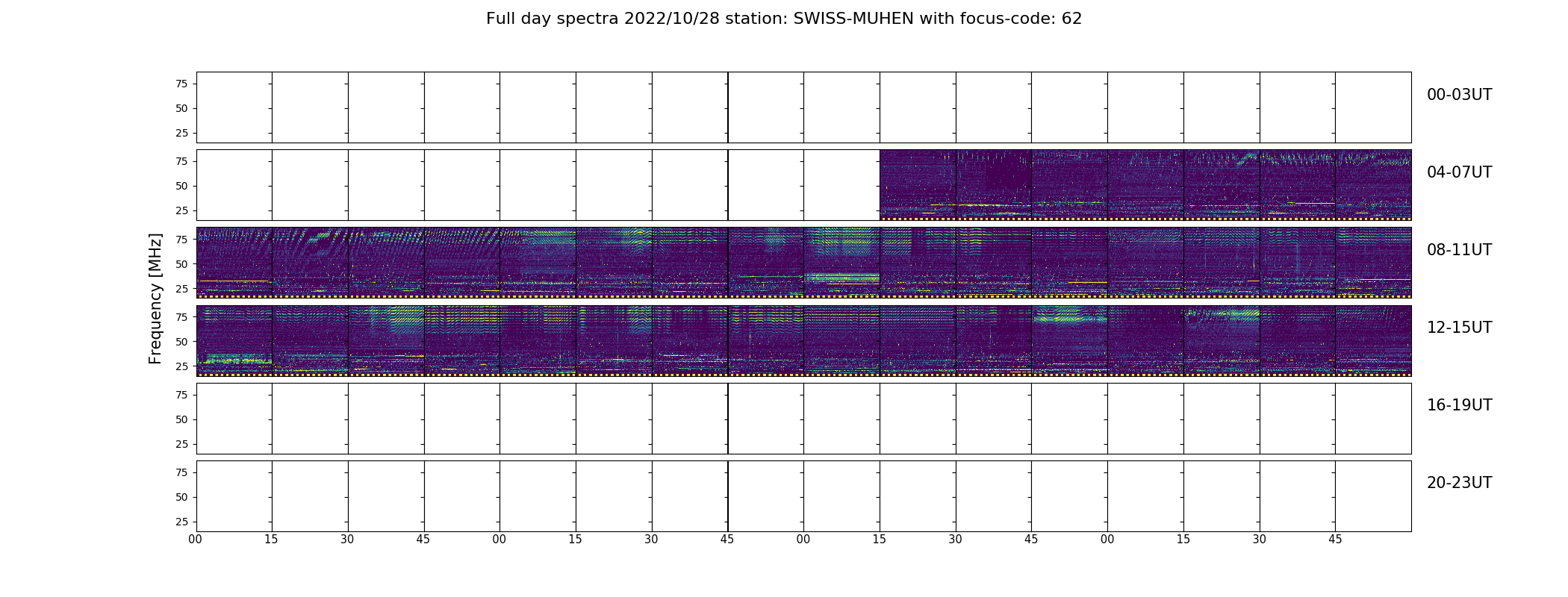The image size is (1568, 597).
Task: Select the '04-07UT' row label
Action: 1459,172
